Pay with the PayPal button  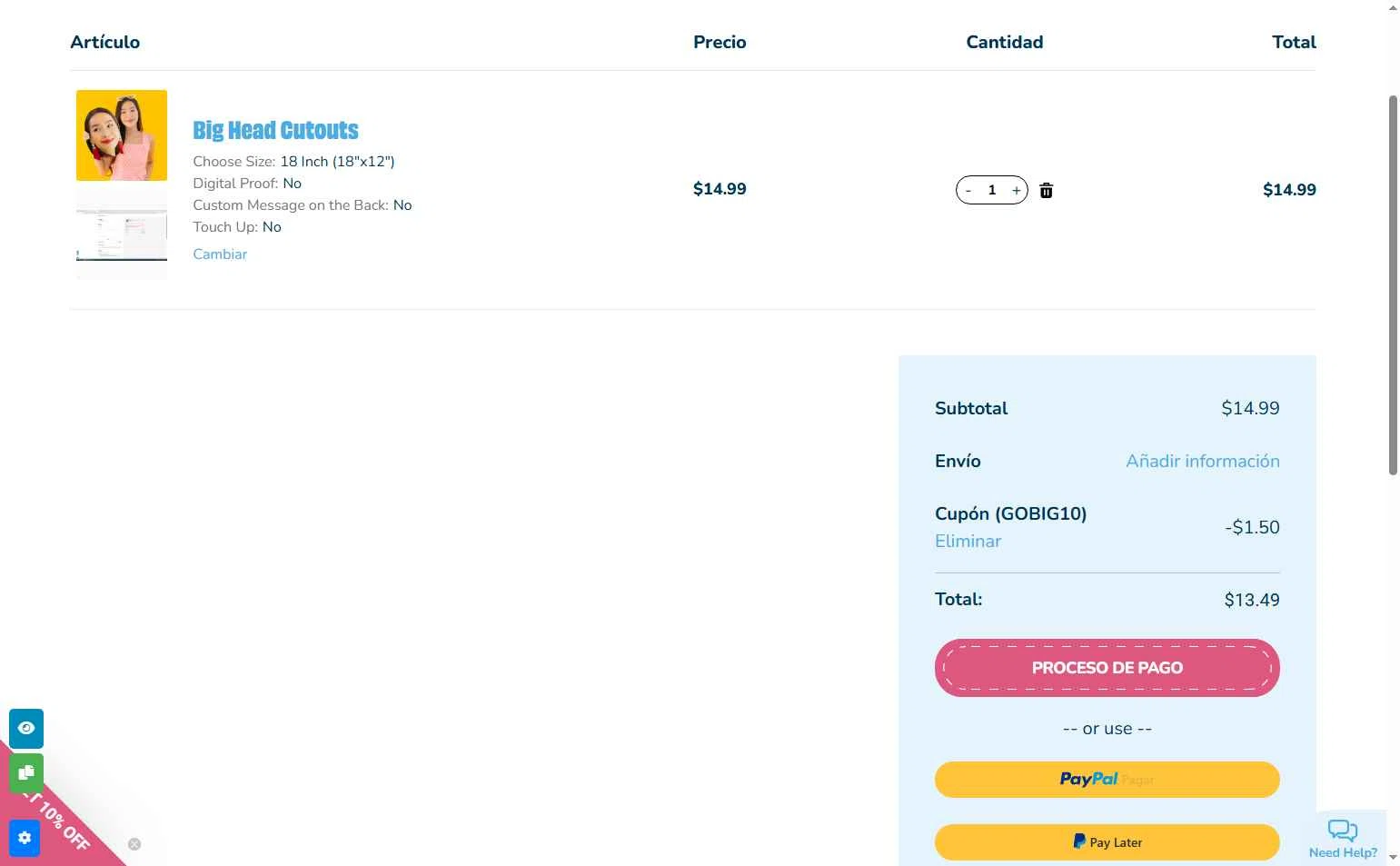point(1107,780)
